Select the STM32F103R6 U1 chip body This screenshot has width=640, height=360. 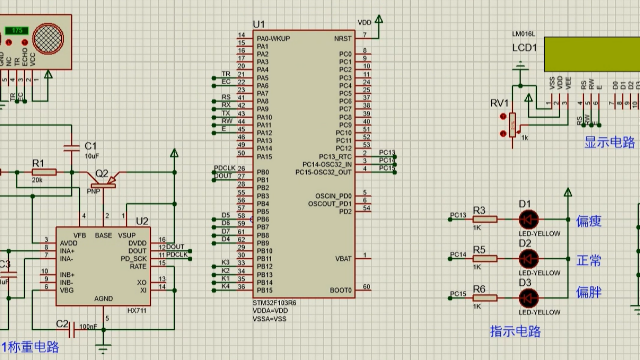[304, 164]
